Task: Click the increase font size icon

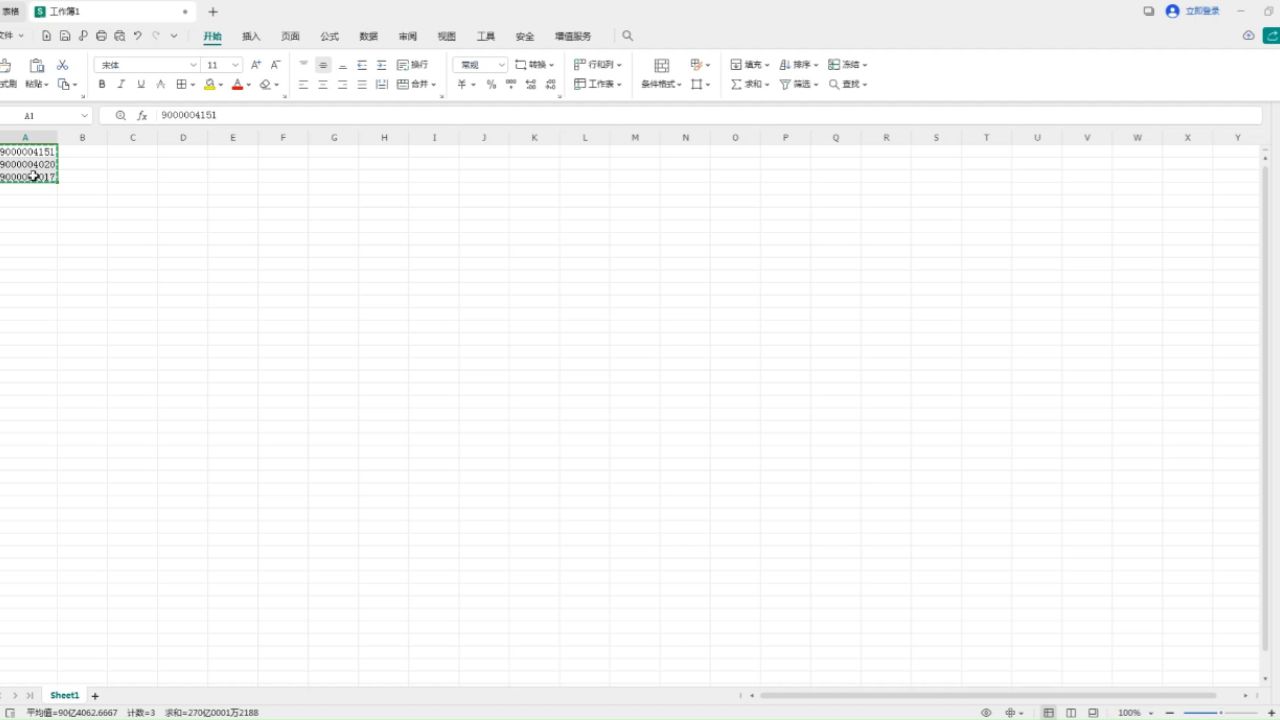Action: (x=256, y=65)
